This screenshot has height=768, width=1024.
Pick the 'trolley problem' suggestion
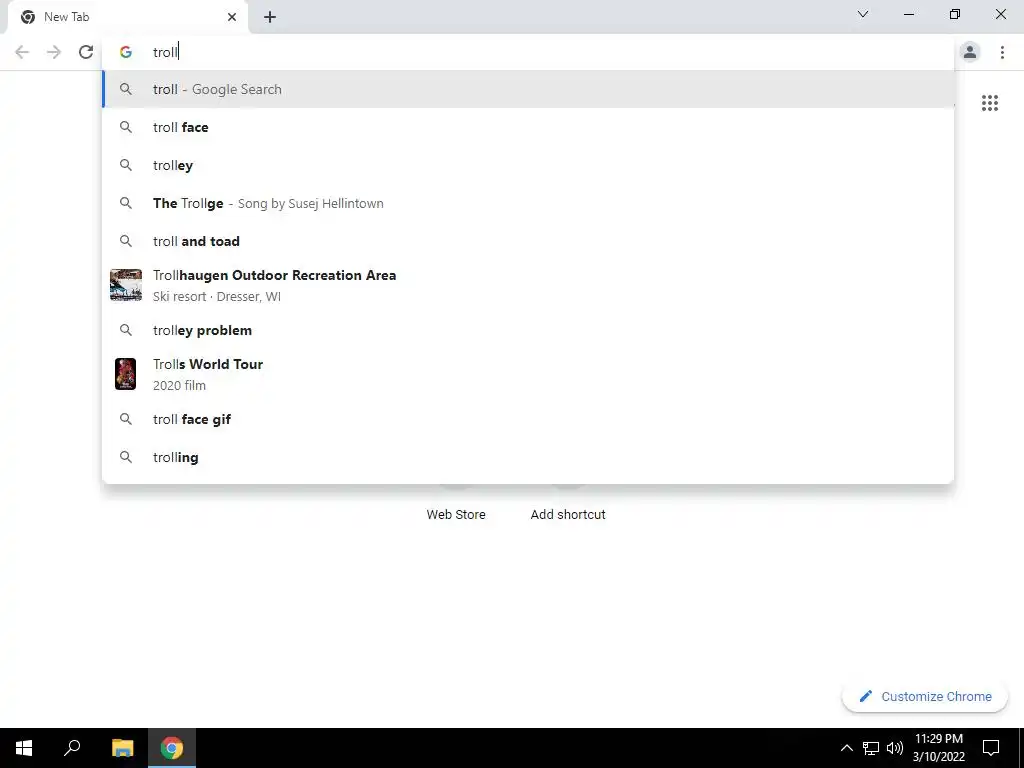(528, 330)
